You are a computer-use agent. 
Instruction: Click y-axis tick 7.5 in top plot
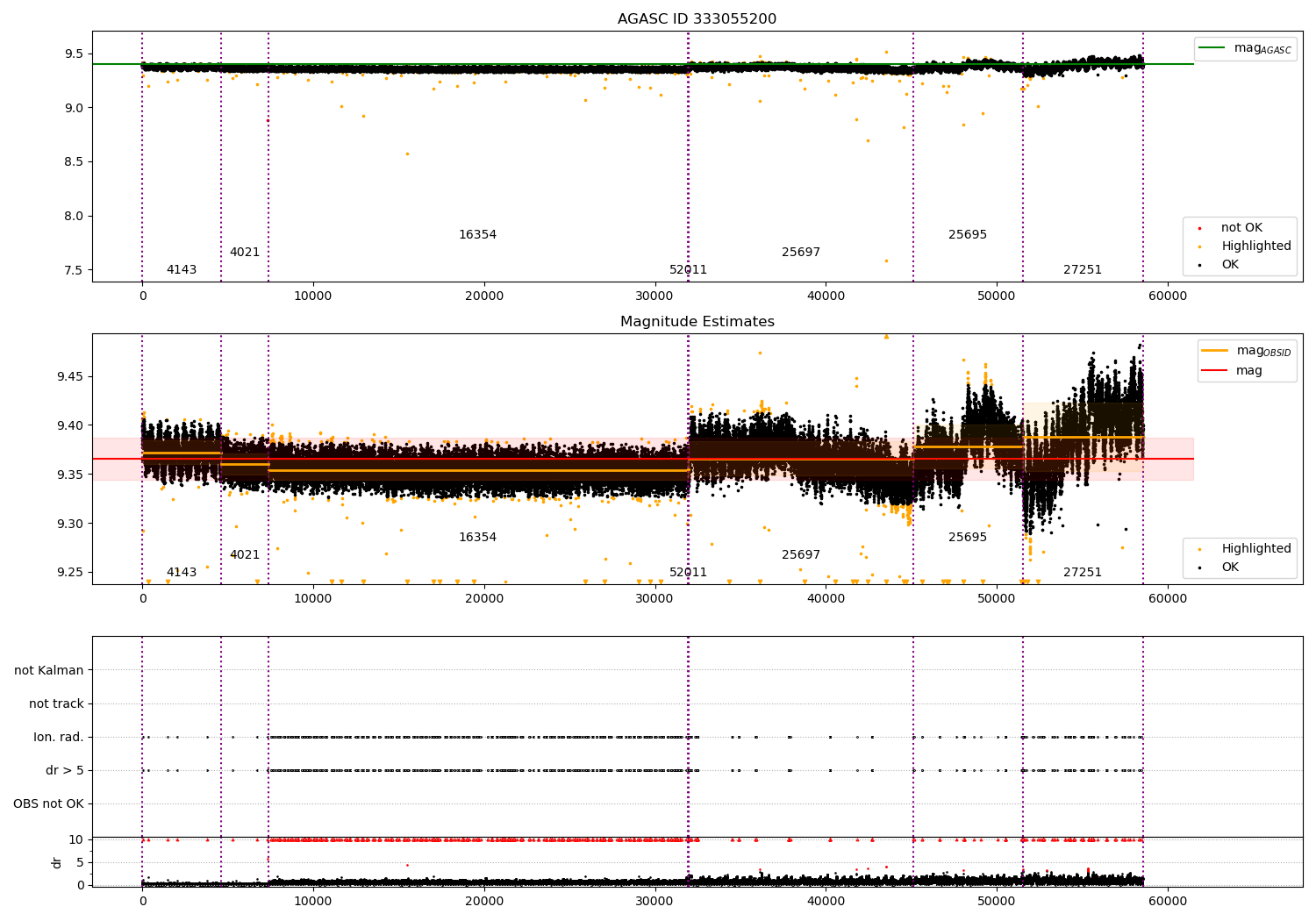tap(74, 270)
